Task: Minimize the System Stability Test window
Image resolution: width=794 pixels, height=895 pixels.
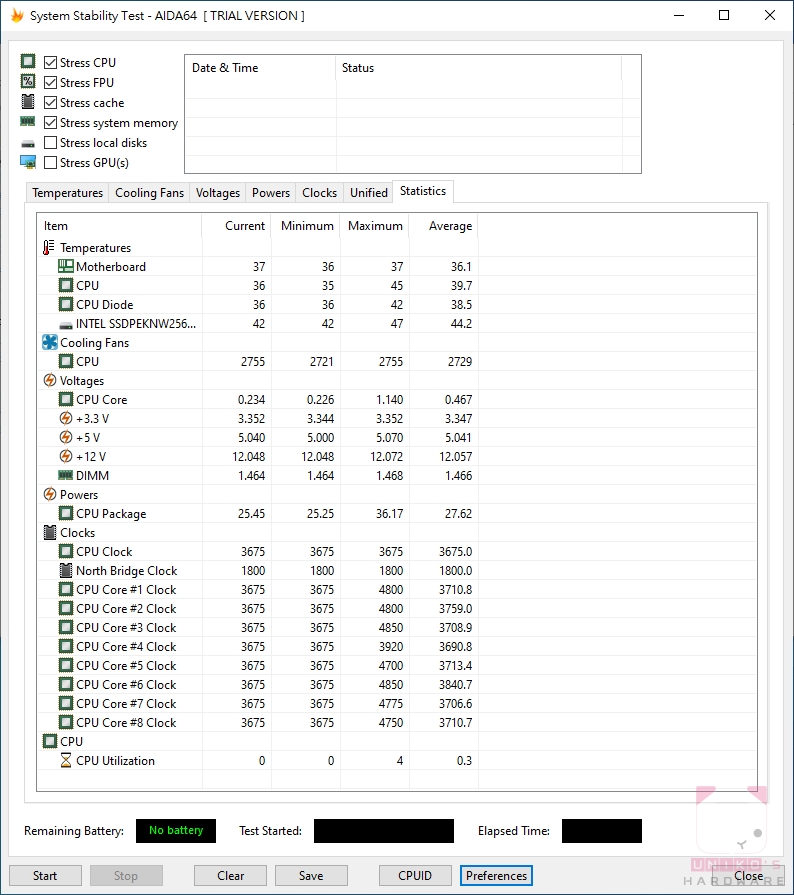Action: [679, 15]
